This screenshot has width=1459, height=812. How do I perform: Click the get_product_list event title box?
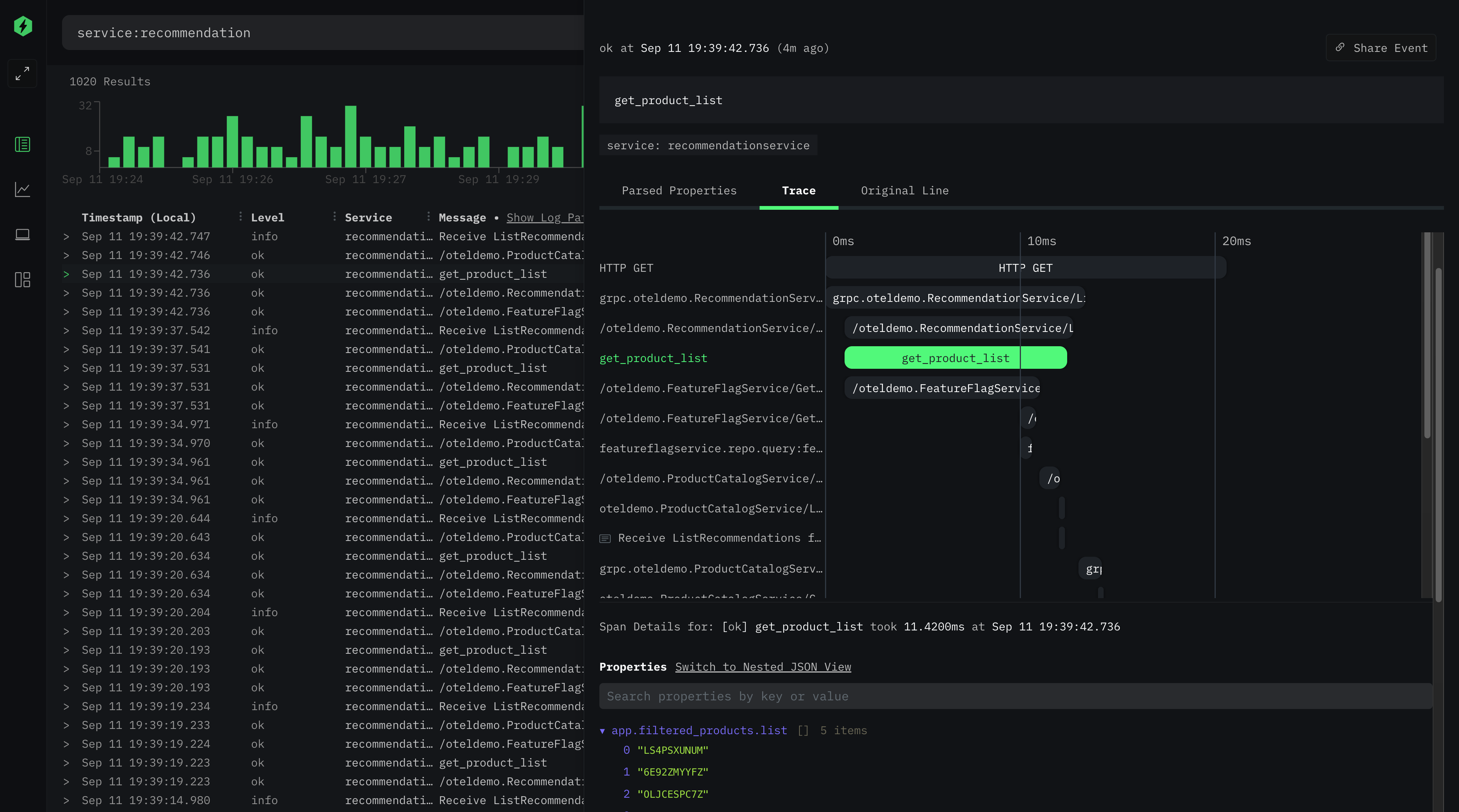pyautogui.click(x=1021, y=100)
